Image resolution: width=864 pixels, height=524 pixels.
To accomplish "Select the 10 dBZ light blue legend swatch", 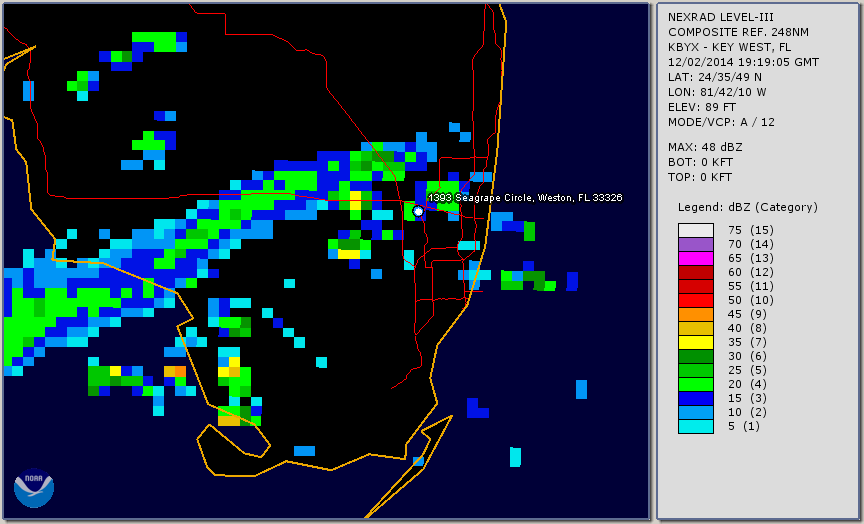I will (x=696, y=412).
